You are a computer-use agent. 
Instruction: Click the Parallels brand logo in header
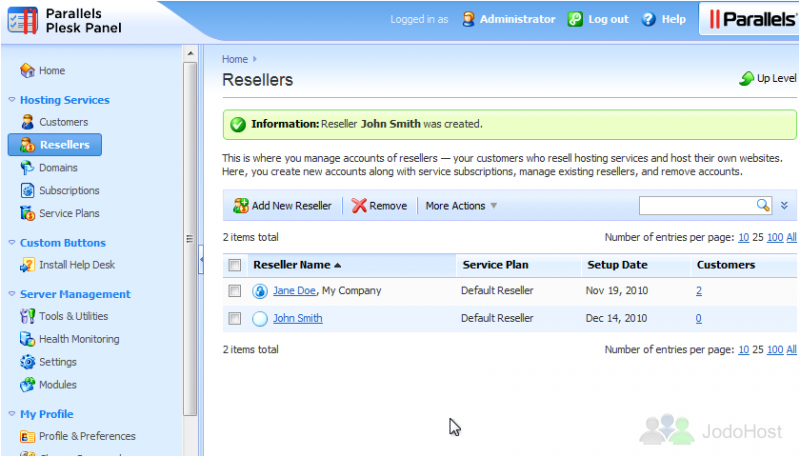[752, 19]
